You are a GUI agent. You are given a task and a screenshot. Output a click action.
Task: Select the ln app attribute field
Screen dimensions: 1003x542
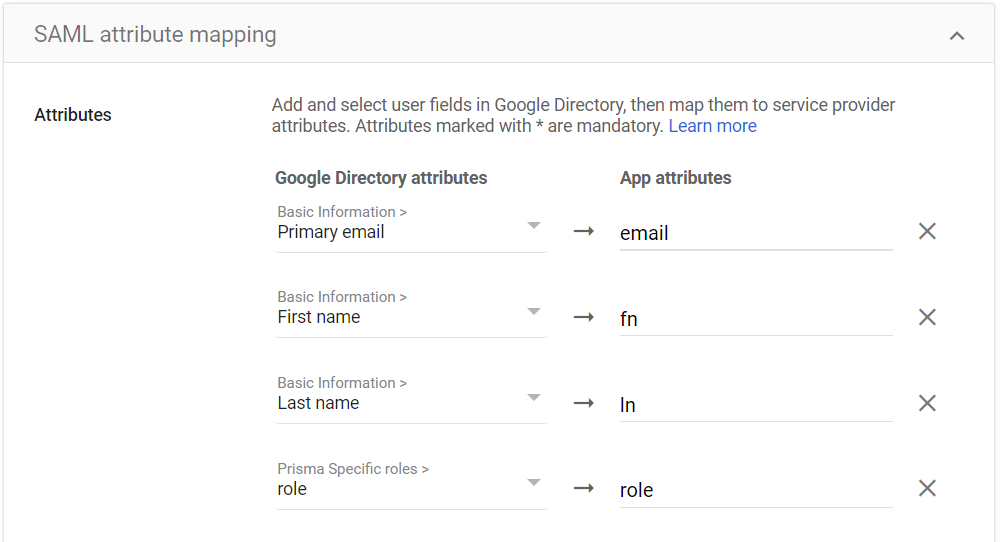(x=755, y=405)
